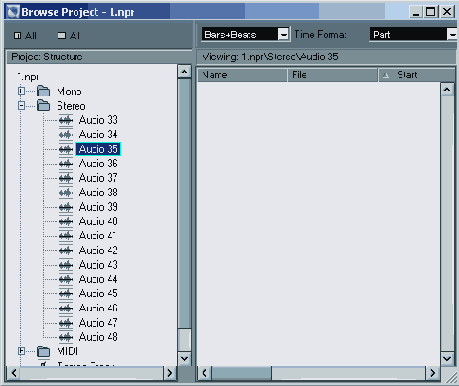Click the MIDI folder icon

click(43, 351)
